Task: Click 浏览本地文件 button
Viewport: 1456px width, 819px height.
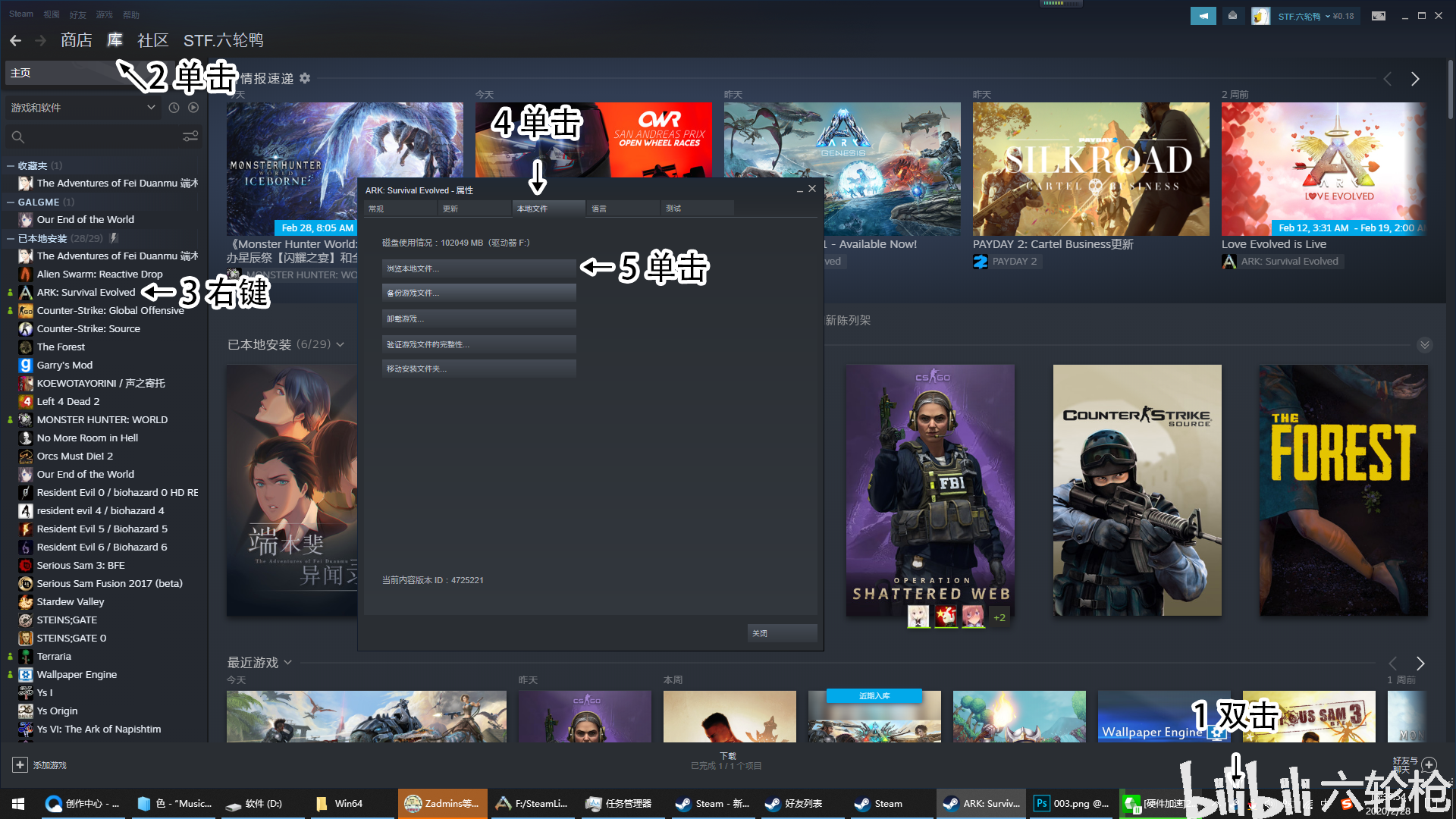Action: click(x=479, y=268)
